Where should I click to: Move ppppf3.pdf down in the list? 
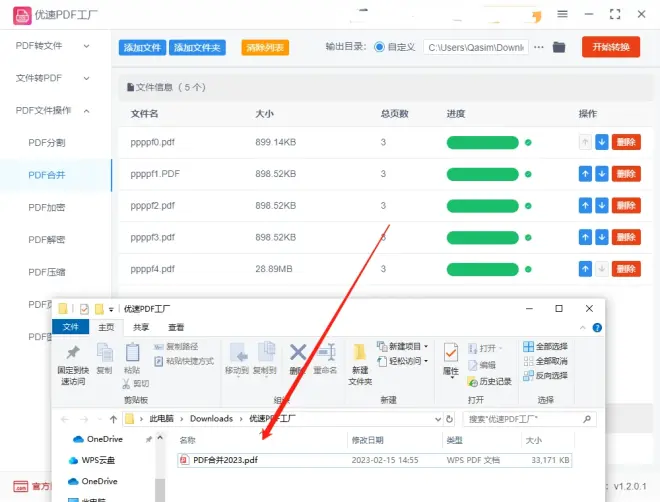601,237
